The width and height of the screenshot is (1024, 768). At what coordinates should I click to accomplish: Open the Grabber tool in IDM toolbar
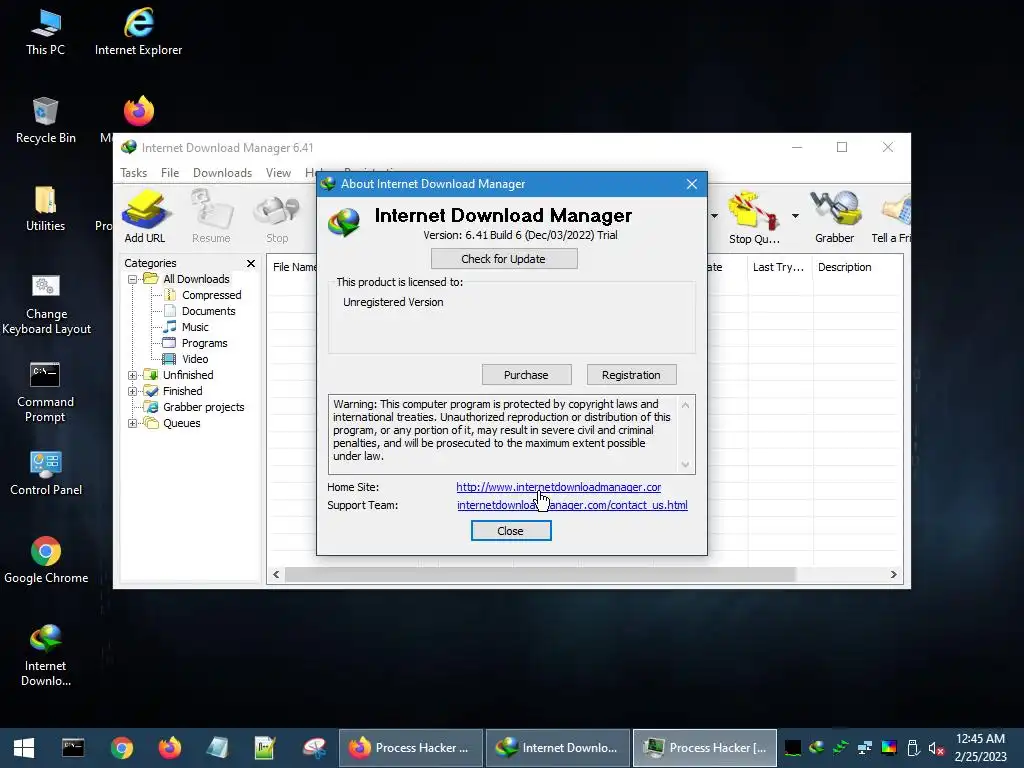coord(835,217)
